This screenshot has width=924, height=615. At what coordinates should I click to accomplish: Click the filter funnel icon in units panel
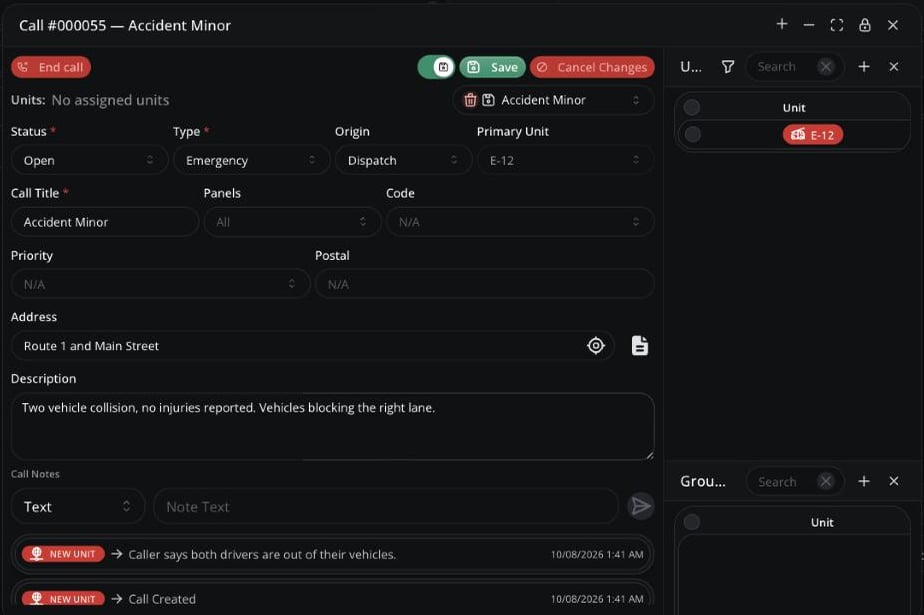point(728,67)
